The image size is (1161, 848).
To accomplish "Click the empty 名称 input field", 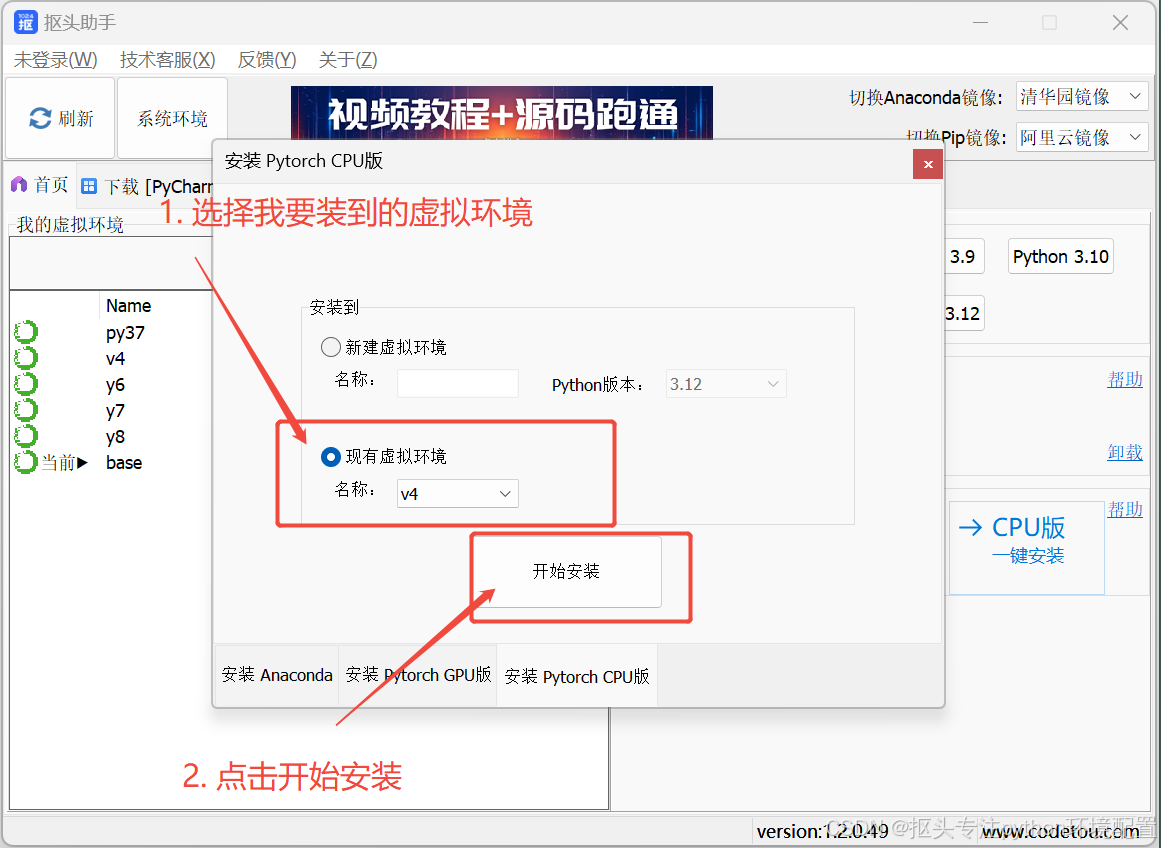I will point(457,383).
